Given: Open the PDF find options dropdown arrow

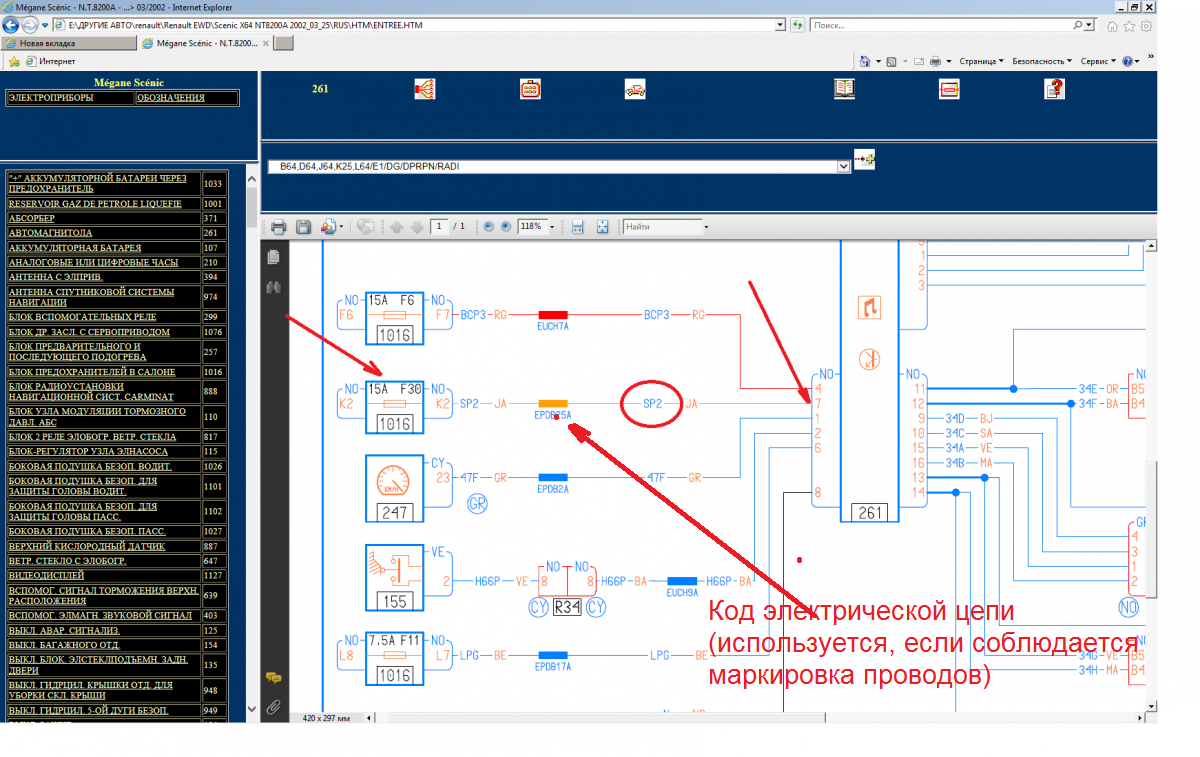Looking at the screenshot, I should [x=706, y=227].
